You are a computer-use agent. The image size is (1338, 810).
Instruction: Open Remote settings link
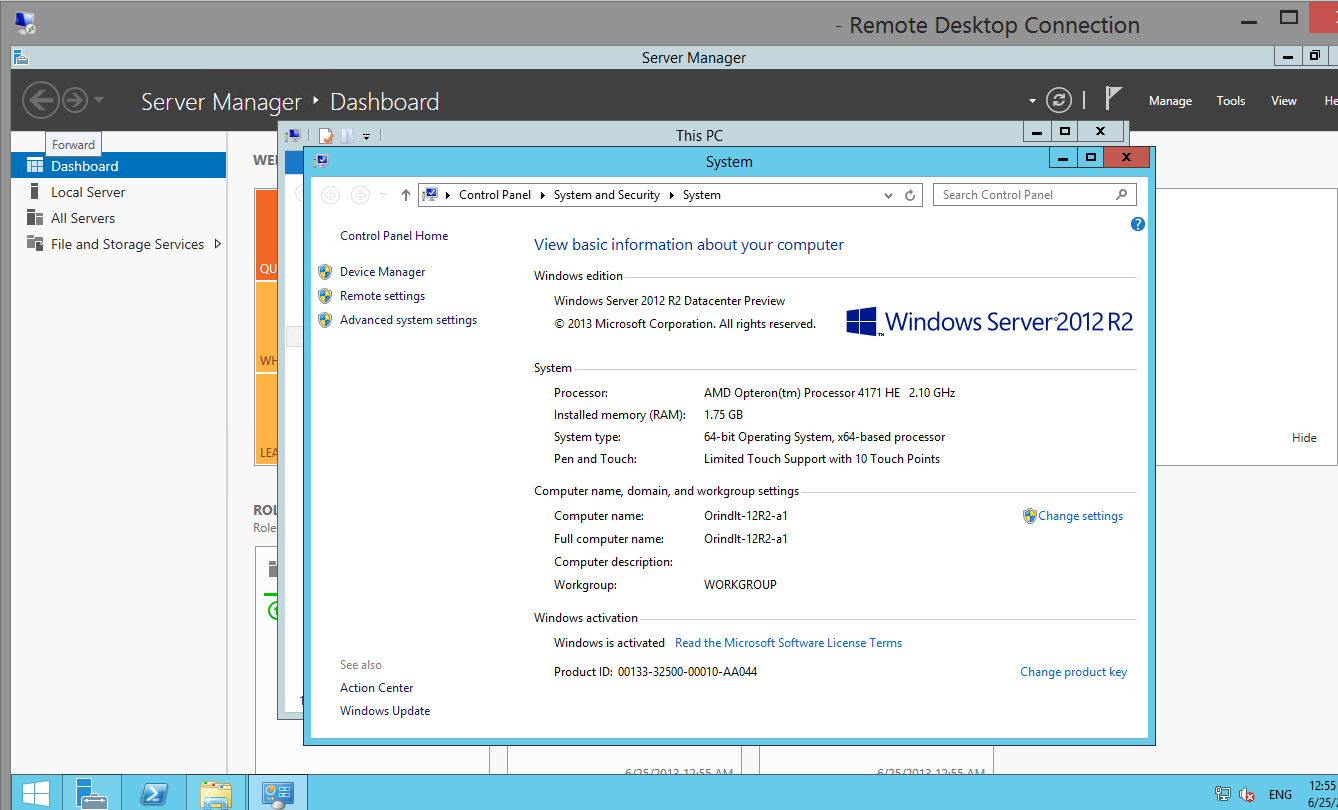(x=382, y=296)
